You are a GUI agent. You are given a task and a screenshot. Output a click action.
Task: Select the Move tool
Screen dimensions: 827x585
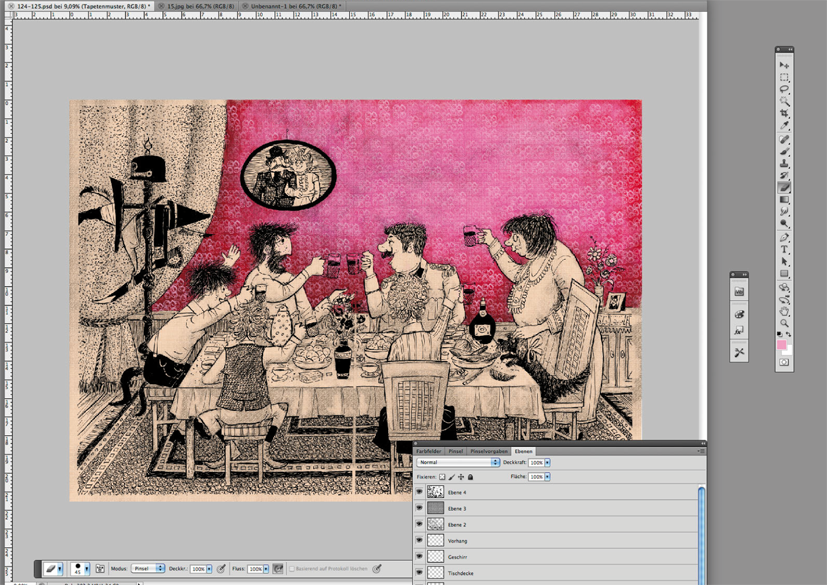784,65
